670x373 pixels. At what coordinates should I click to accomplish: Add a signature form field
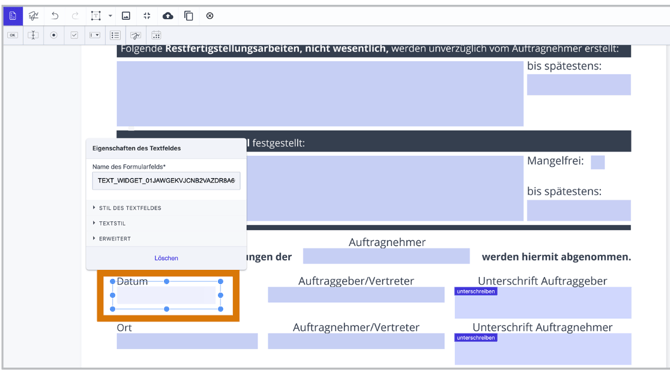point(136,35)
